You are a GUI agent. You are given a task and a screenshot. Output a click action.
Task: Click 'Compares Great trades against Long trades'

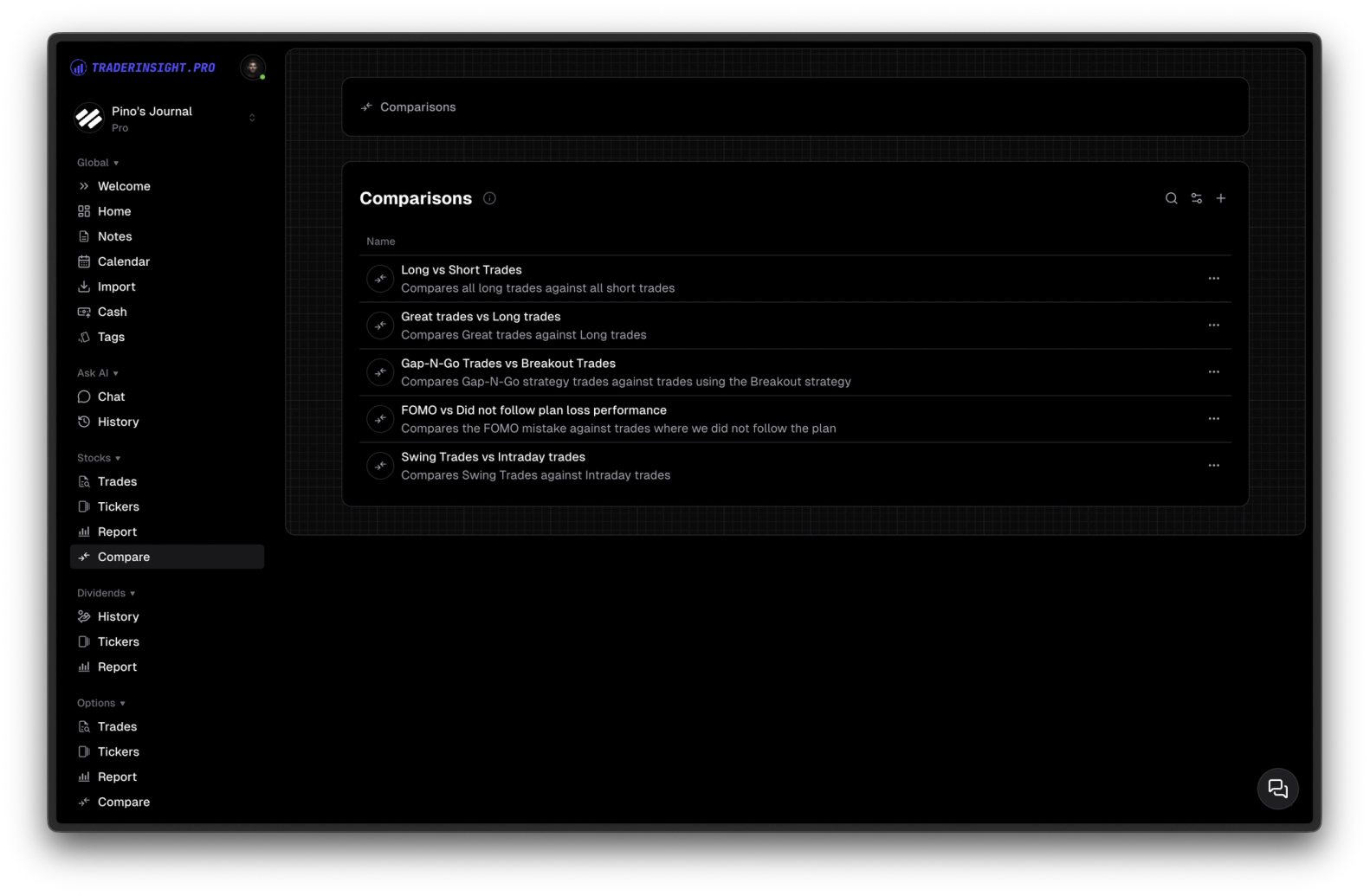click(524, 335)
